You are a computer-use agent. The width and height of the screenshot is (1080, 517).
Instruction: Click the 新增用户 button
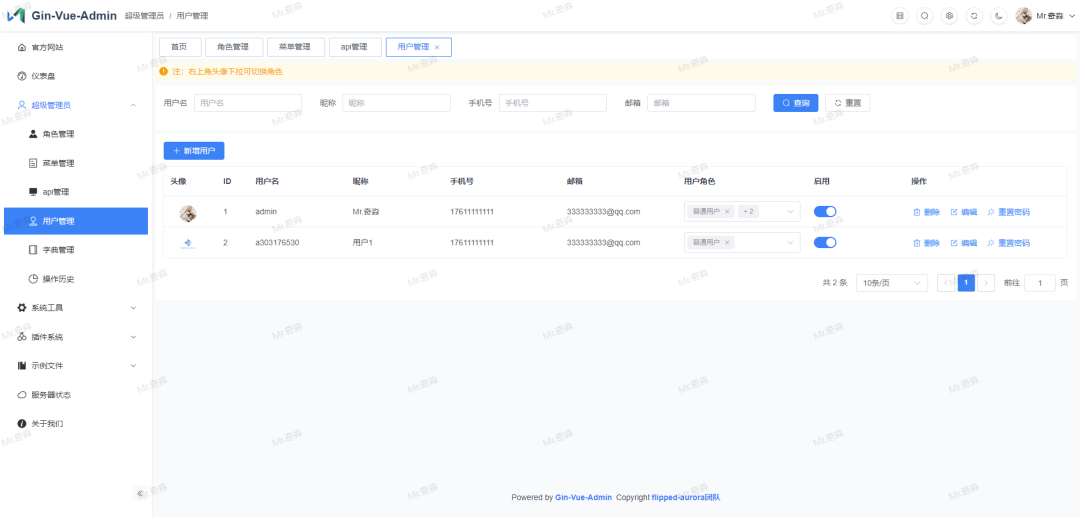(x=194, y=151)
